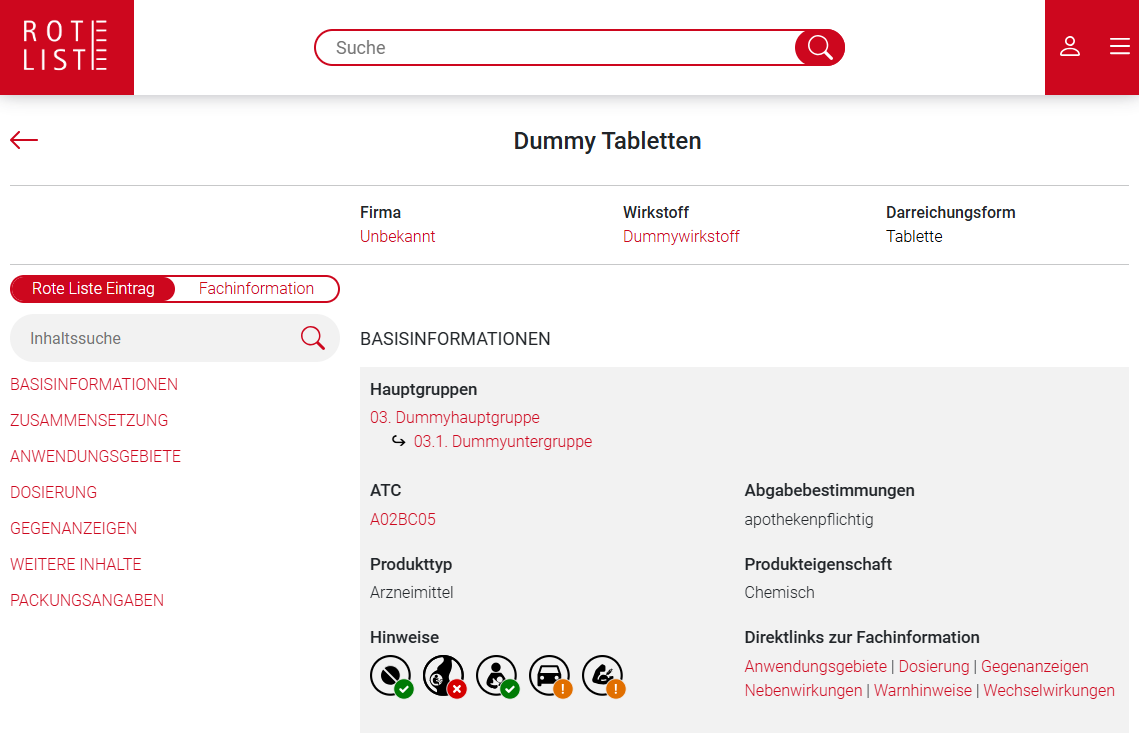Open the ATC code A02BC05 link

pyautogui.click(x=402, y=519)
